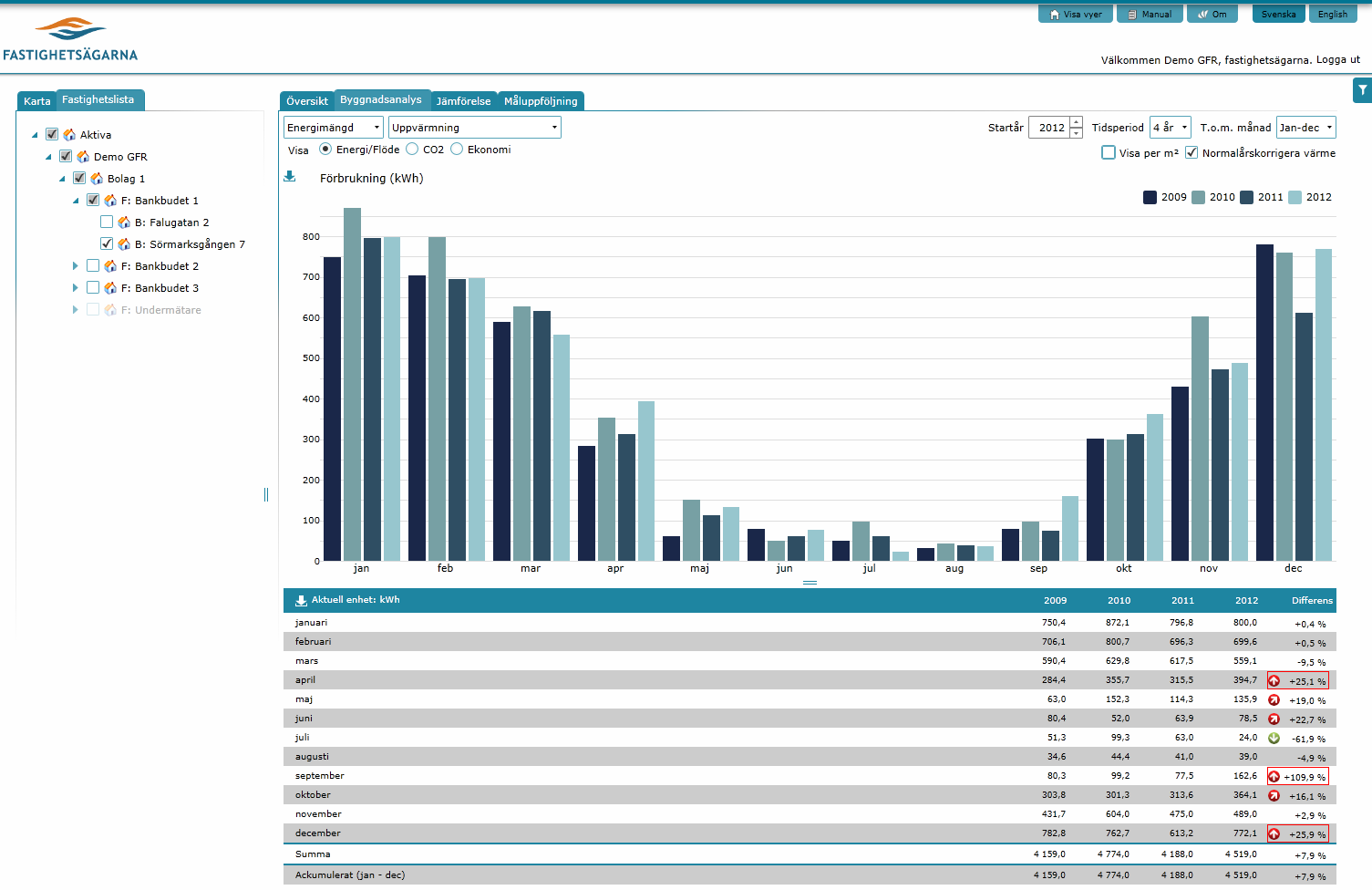The width and height of the screenshot is (1372, 890).
Task: Enable the Visa per m² checkbox
Action: tap(1109, 152)
